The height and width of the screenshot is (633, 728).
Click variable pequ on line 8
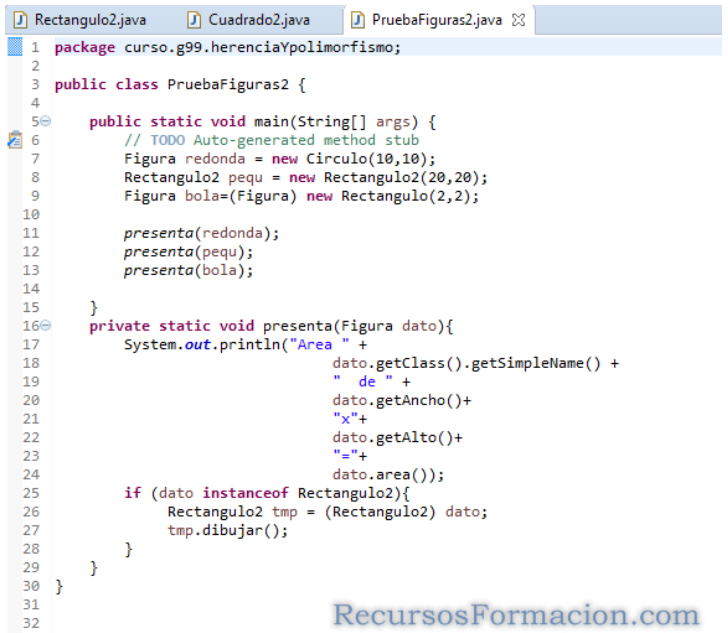coord(245,178)
